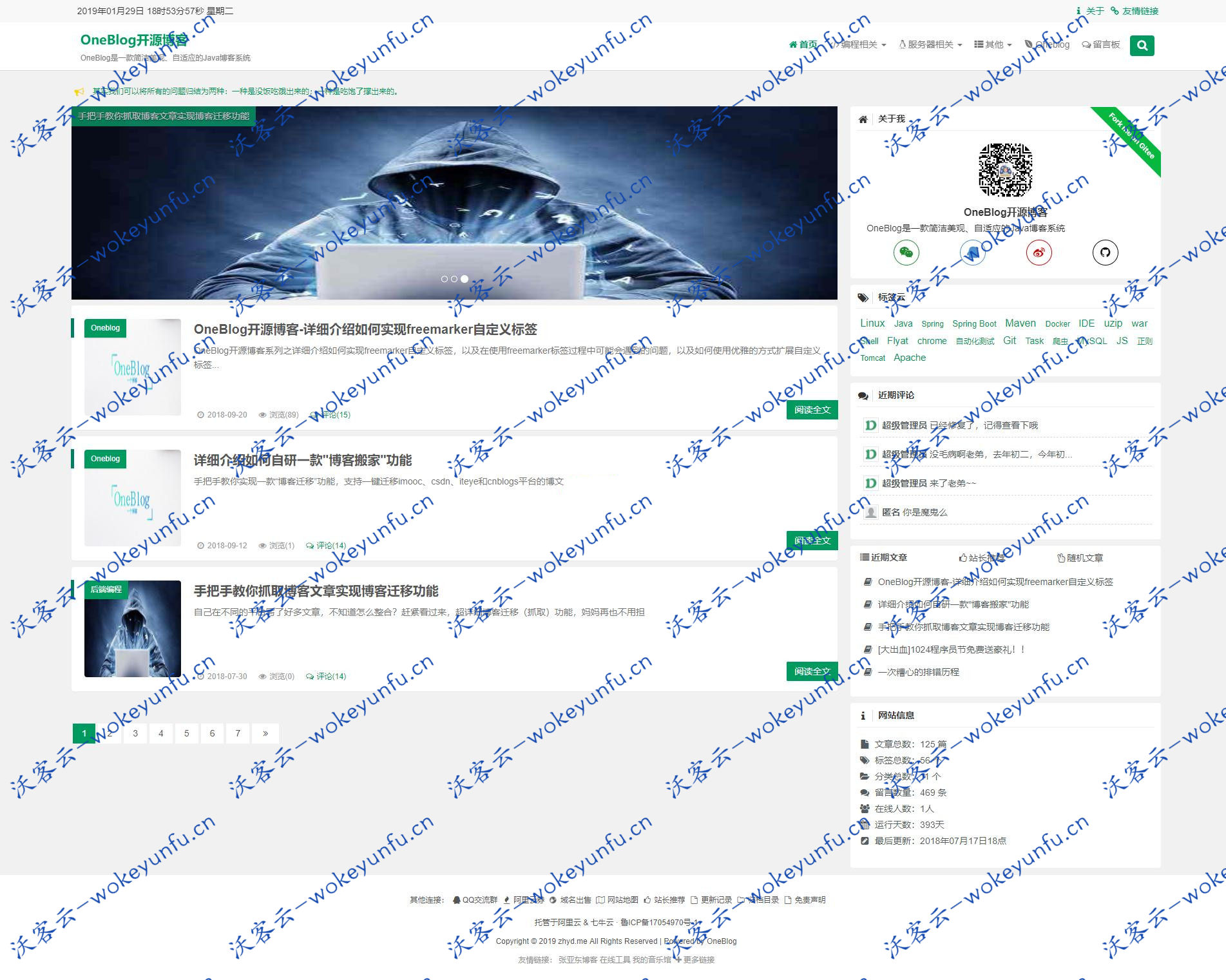Image resolution: width=1226 pixels, height=980 pixels.
Task: Expand the 服务器相关 dropdown menu
Action: coord(930,44)
